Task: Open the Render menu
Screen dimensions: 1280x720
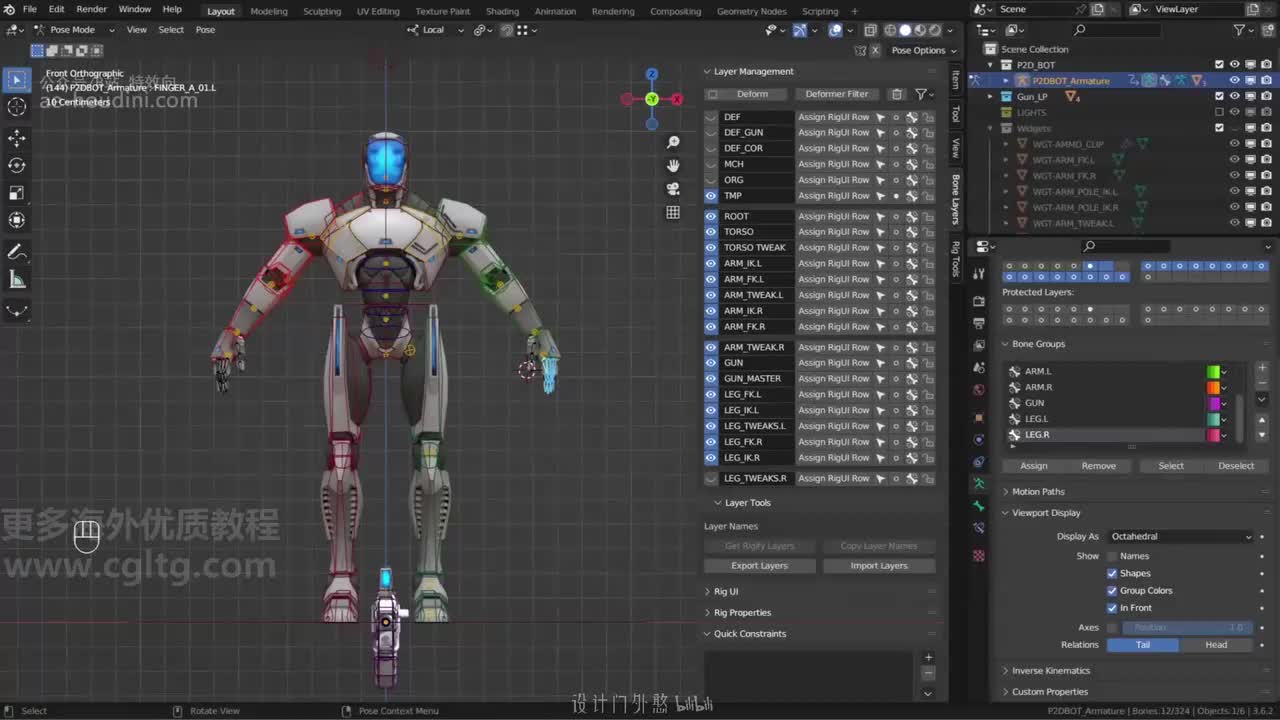Action: tap(91, 9)
